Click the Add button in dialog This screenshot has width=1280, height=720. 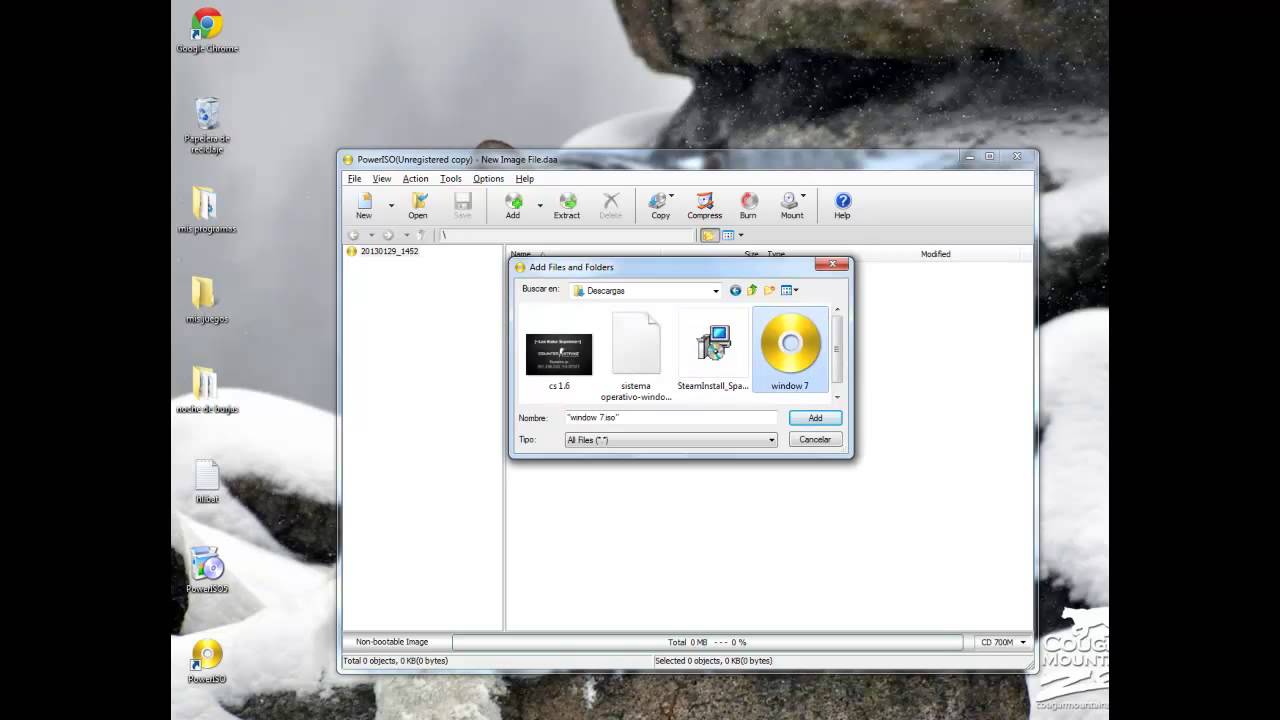pyautogui.click(x=815, y=418)
